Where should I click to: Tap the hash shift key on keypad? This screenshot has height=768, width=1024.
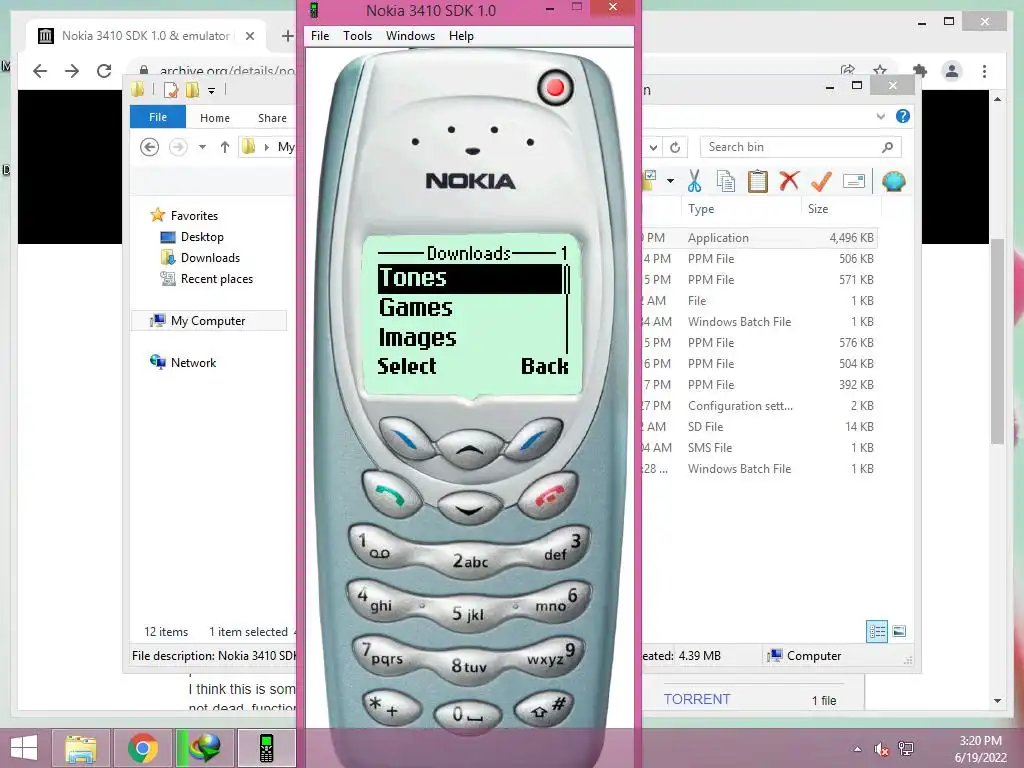[x=546, y=707]
